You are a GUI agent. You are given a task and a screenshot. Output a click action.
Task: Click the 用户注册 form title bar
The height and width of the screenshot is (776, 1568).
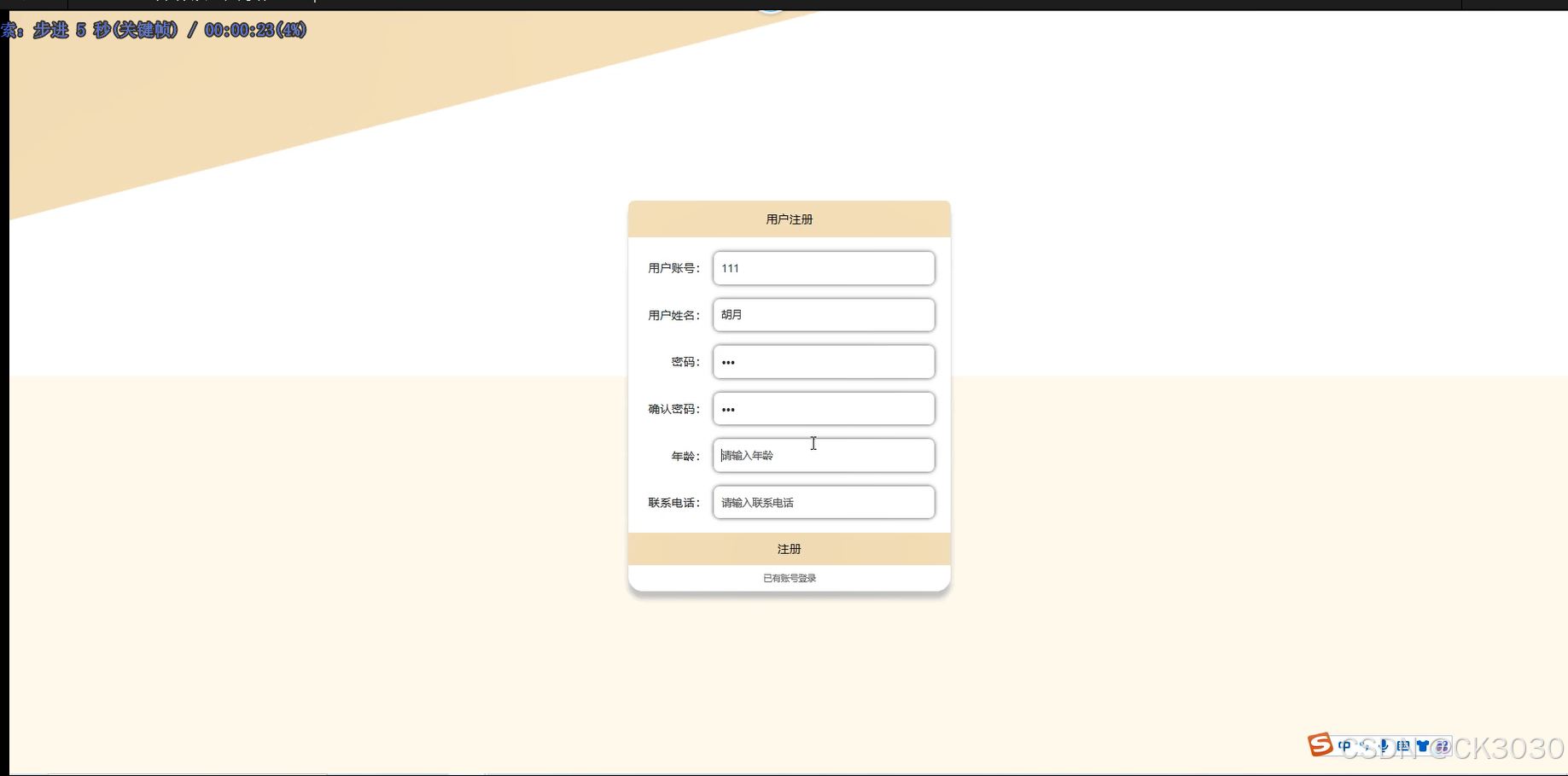[788, 219]
